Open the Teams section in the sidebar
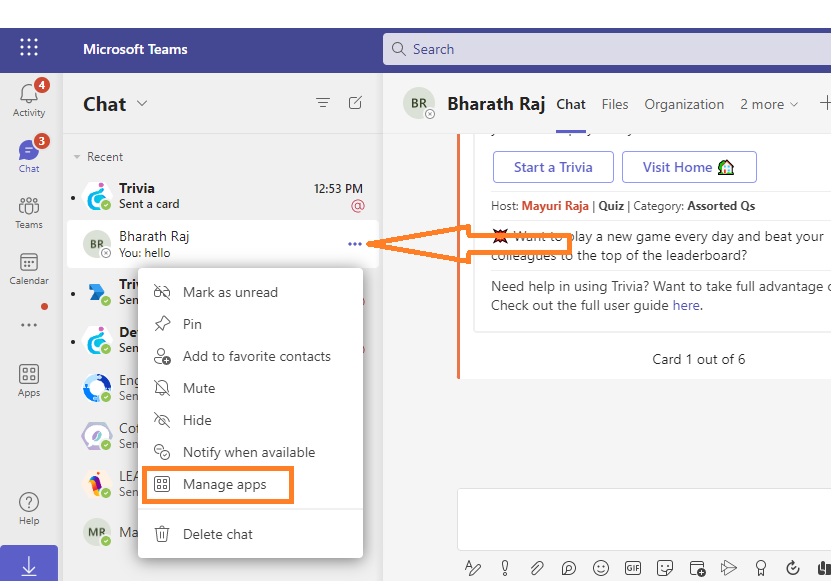The width and height of the screenshot is (831, 581). click(x=29, y=212)
